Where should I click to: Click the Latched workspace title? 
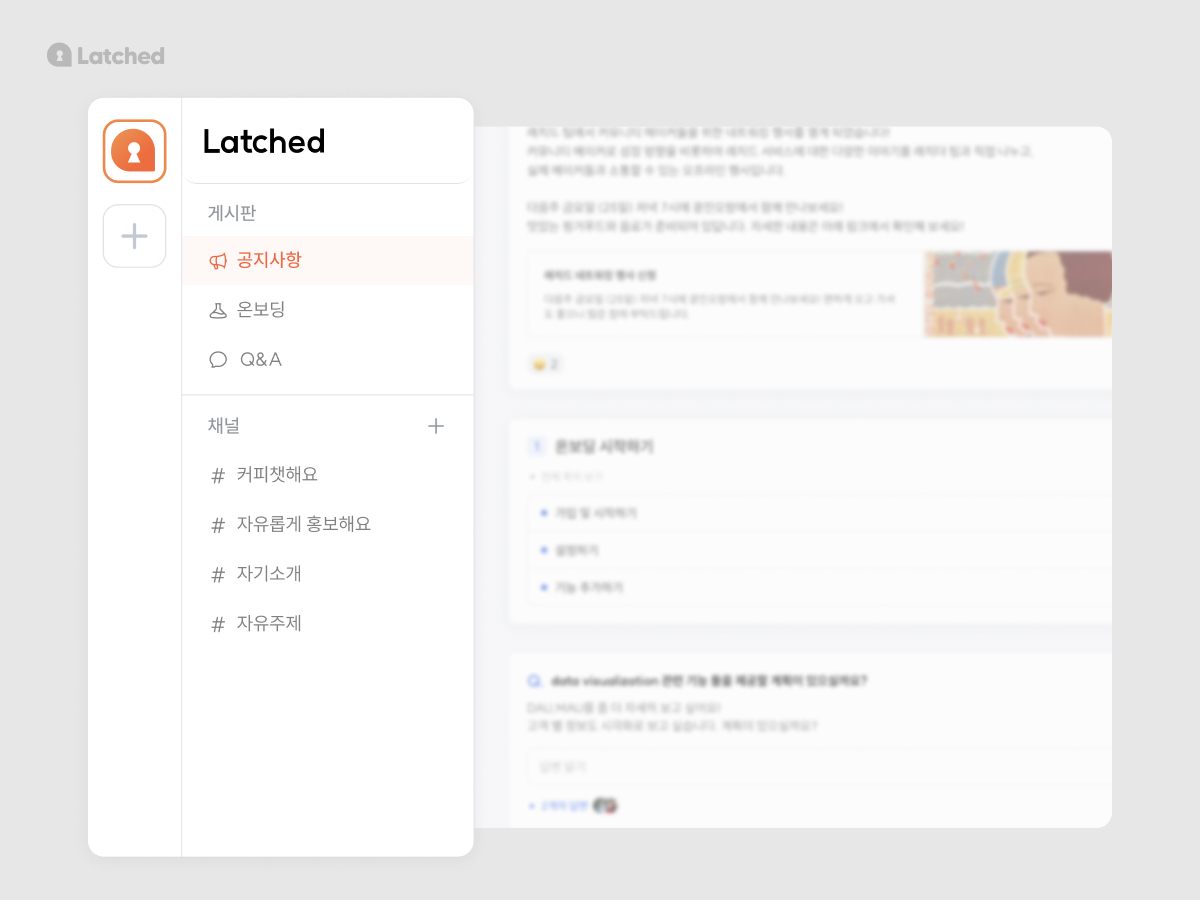(x=264, y=141)
